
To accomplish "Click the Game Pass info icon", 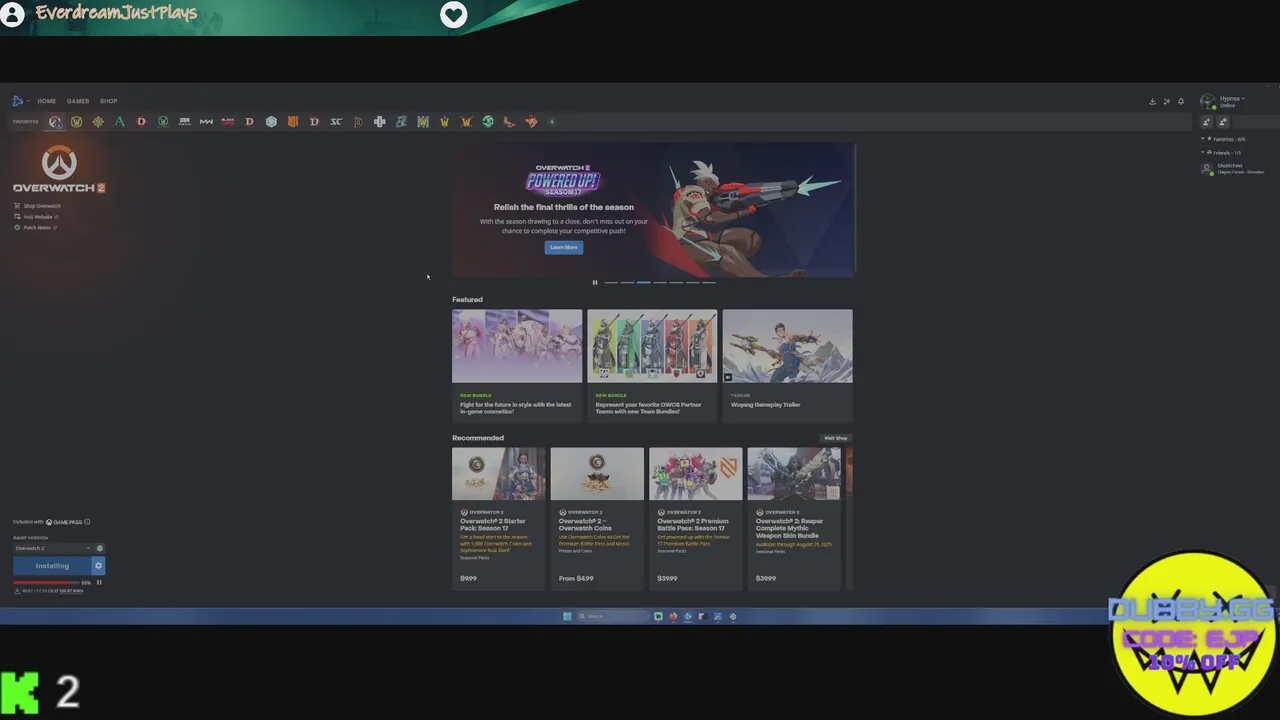I will 87,522.
